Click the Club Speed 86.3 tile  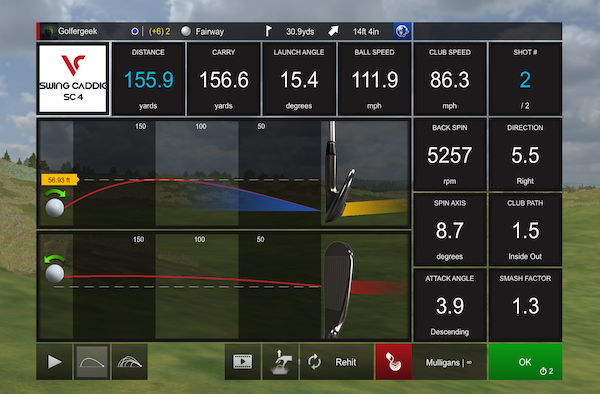450,79
